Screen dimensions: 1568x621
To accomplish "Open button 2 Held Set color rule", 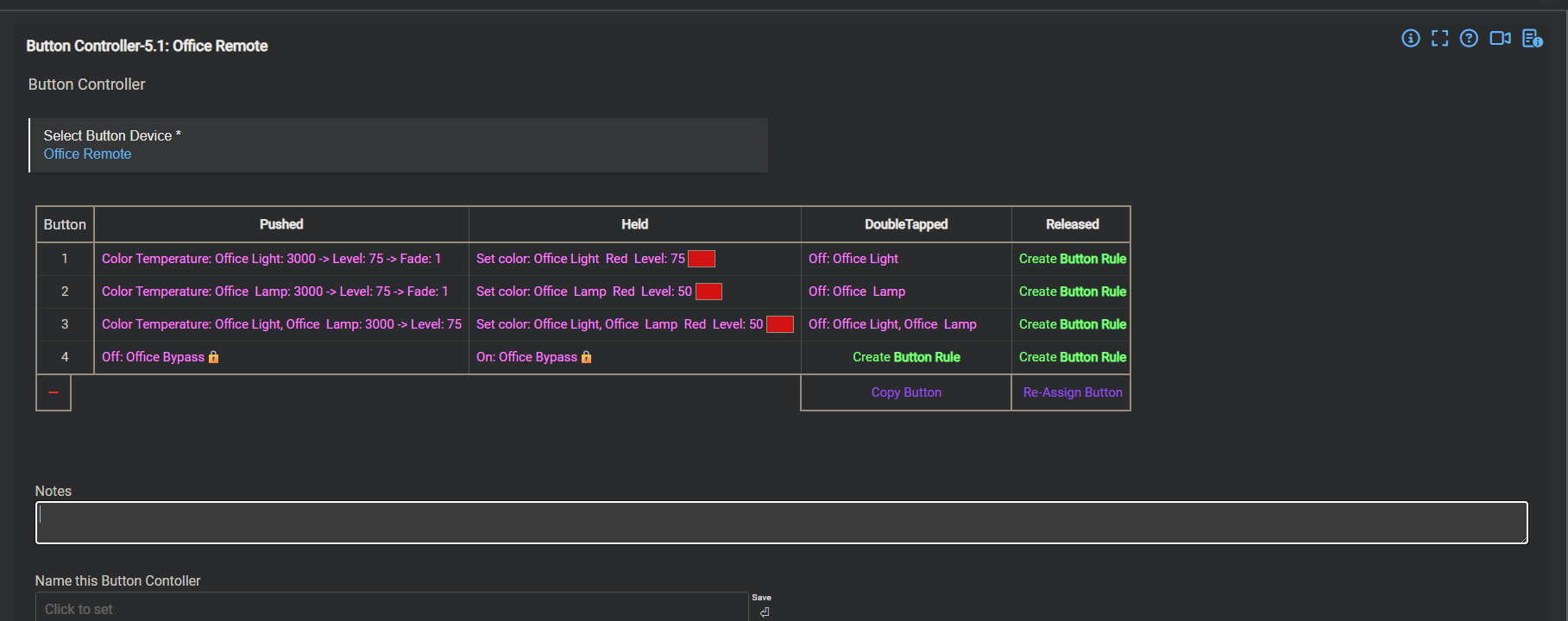I will [x=583, y=292].
